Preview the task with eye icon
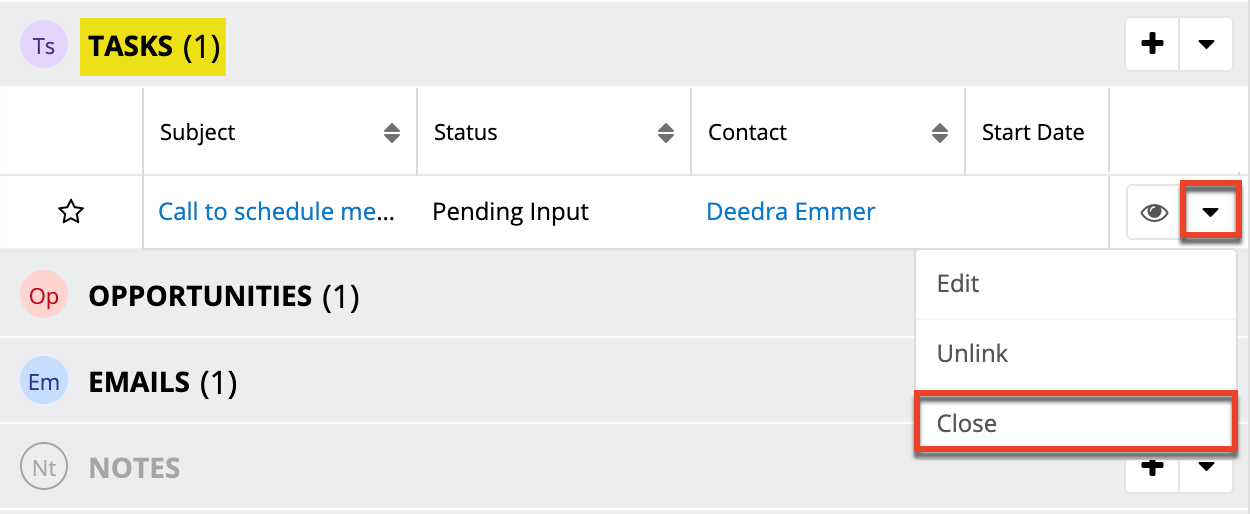Viewport: 1250px width, 514px height. (1154, 212)
